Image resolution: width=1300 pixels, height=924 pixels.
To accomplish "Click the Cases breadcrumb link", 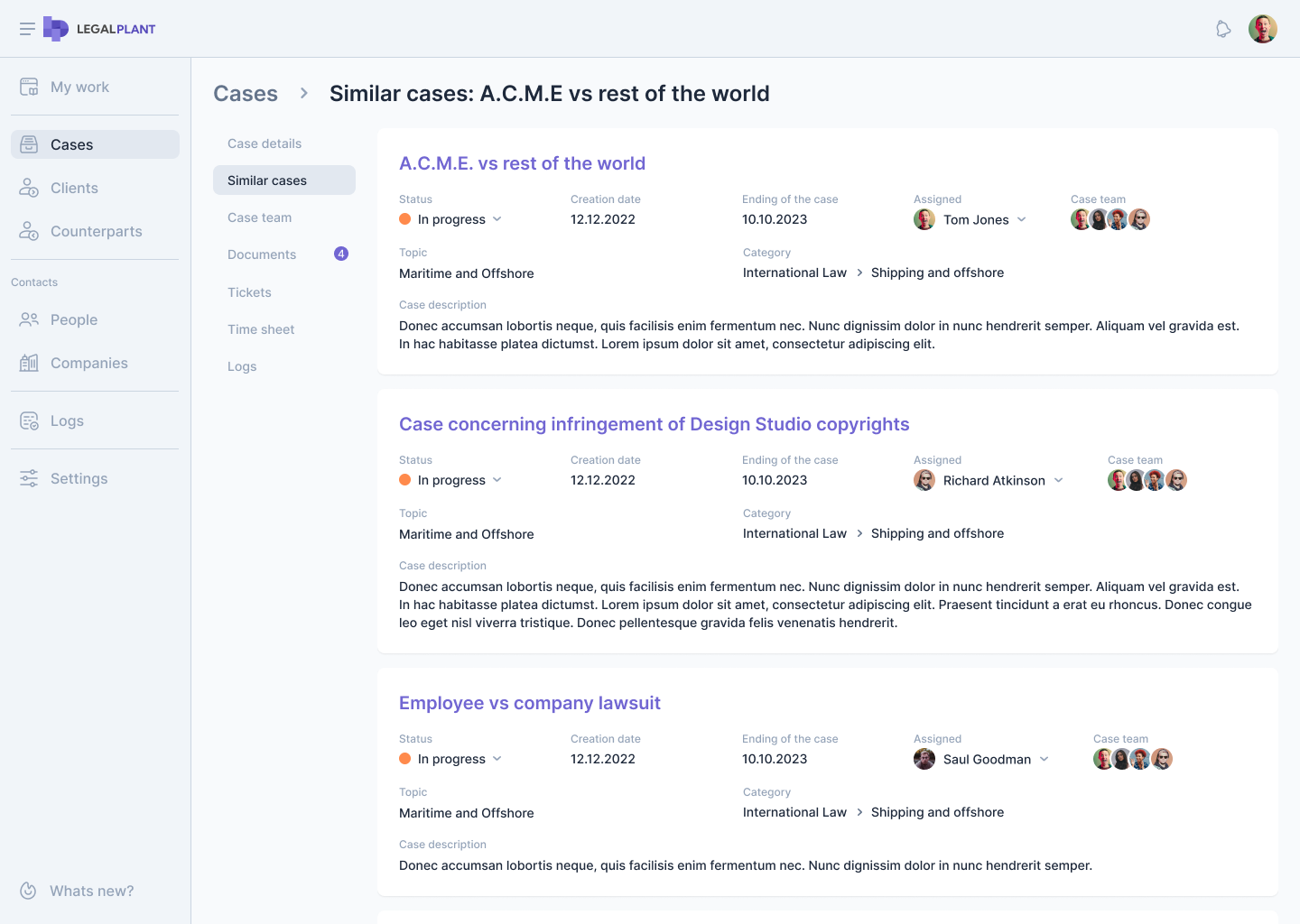I will (246, 93).
